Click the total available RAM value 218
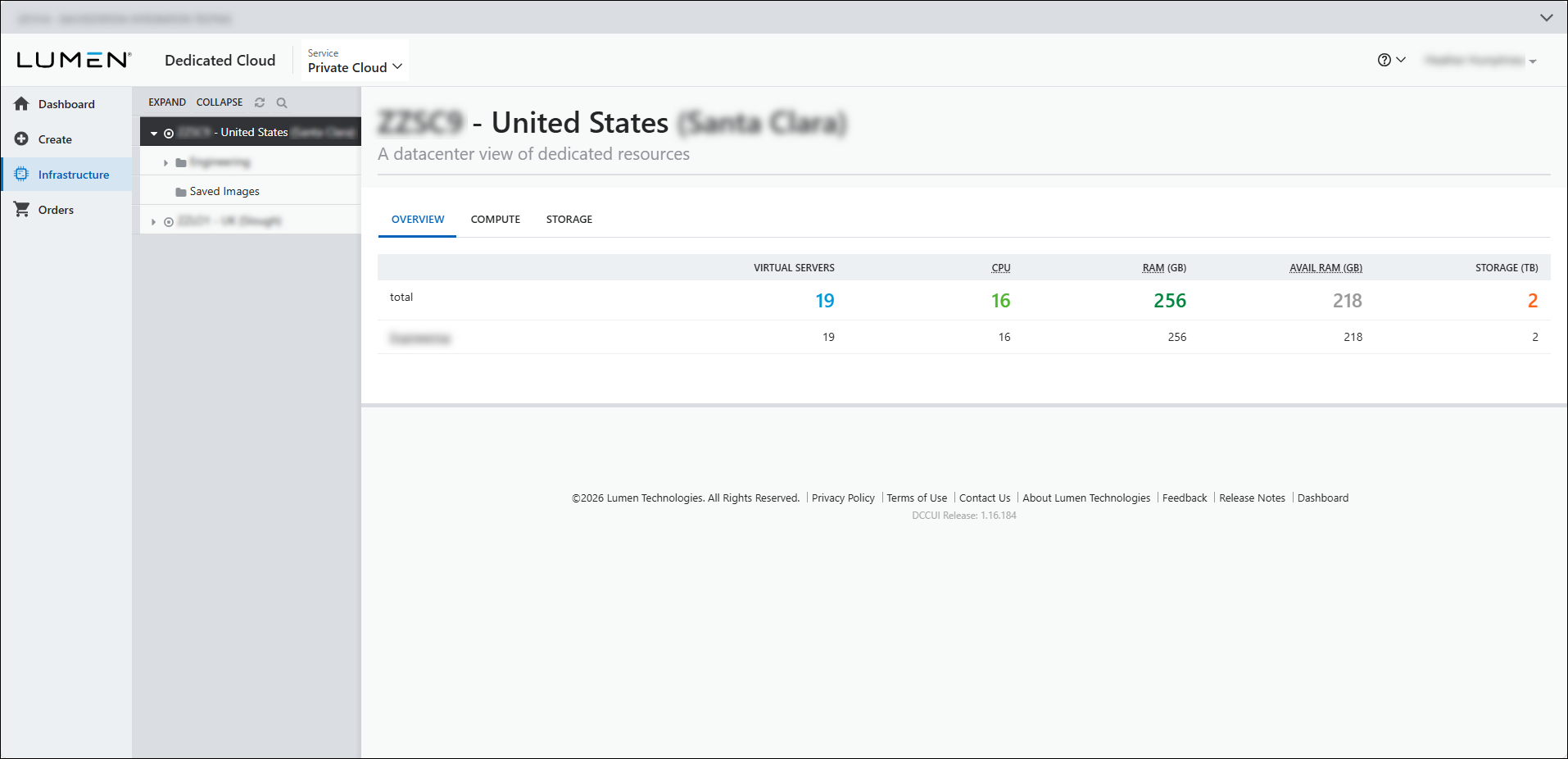The image size is (1568, 759). point(1348,301)
